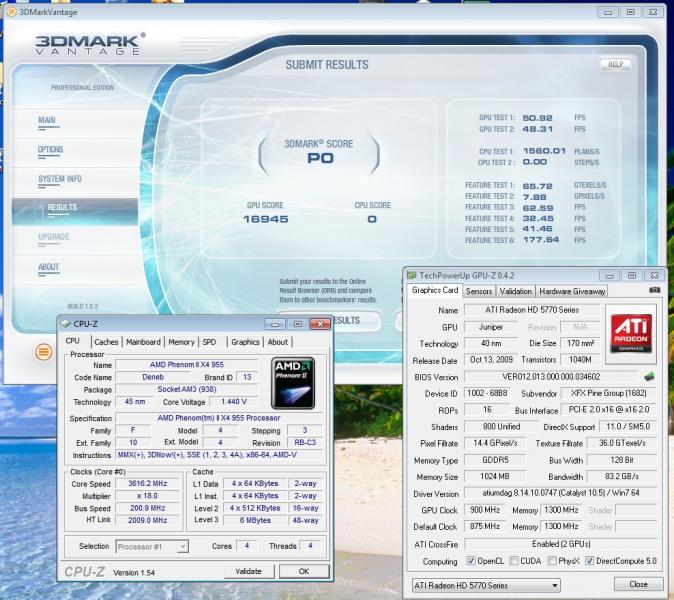Open the ATI Radeon HD 5770 Series dropdown
Image resolution: width=674 pixels, height=600 pixels.
[x=486, y=585]
